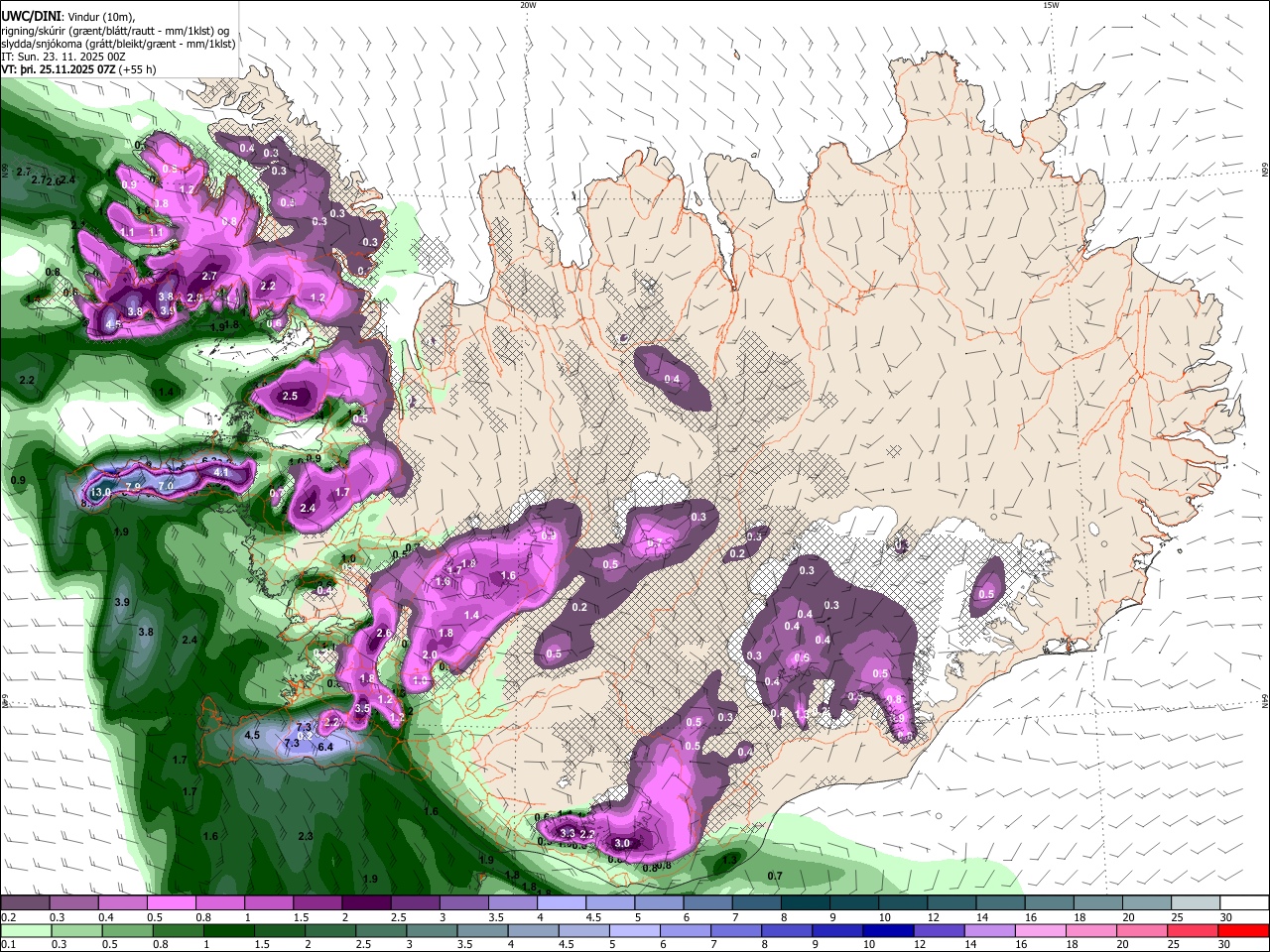Click the 'rigning/skúrir' legend description line
1270x952 pixels.
pyautogui.click(x=114, y=30)
